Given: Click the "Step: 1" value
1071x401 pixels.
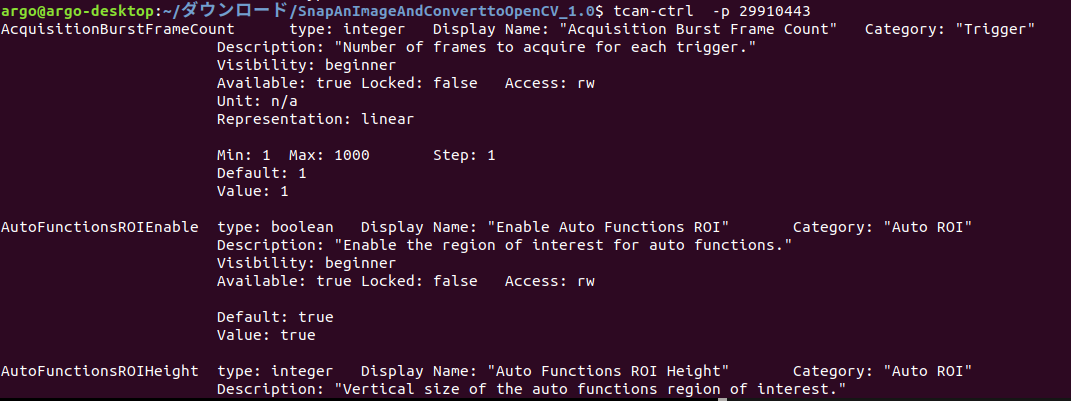Looking at the screenshot, I should [x=464, y=155].
